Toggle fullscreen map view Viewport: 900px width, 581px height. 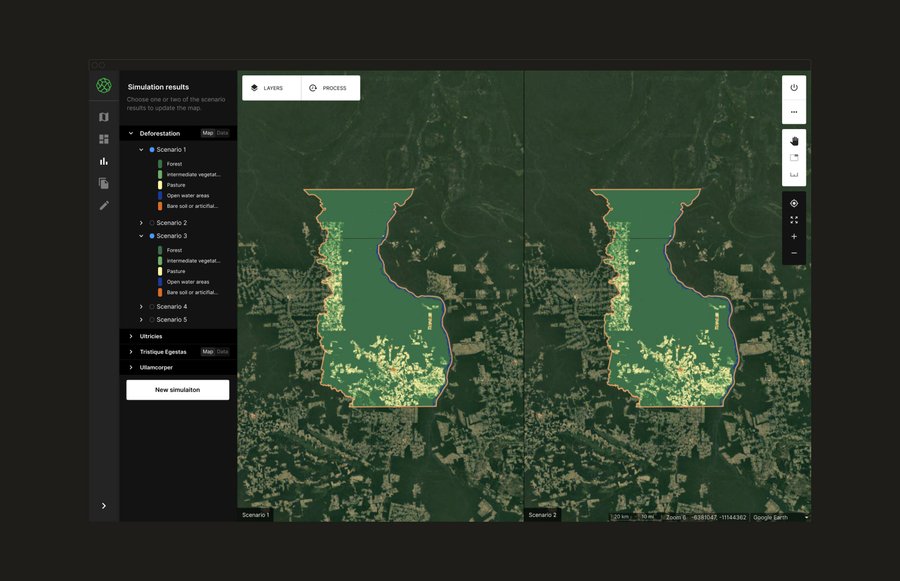click(794, 220)
